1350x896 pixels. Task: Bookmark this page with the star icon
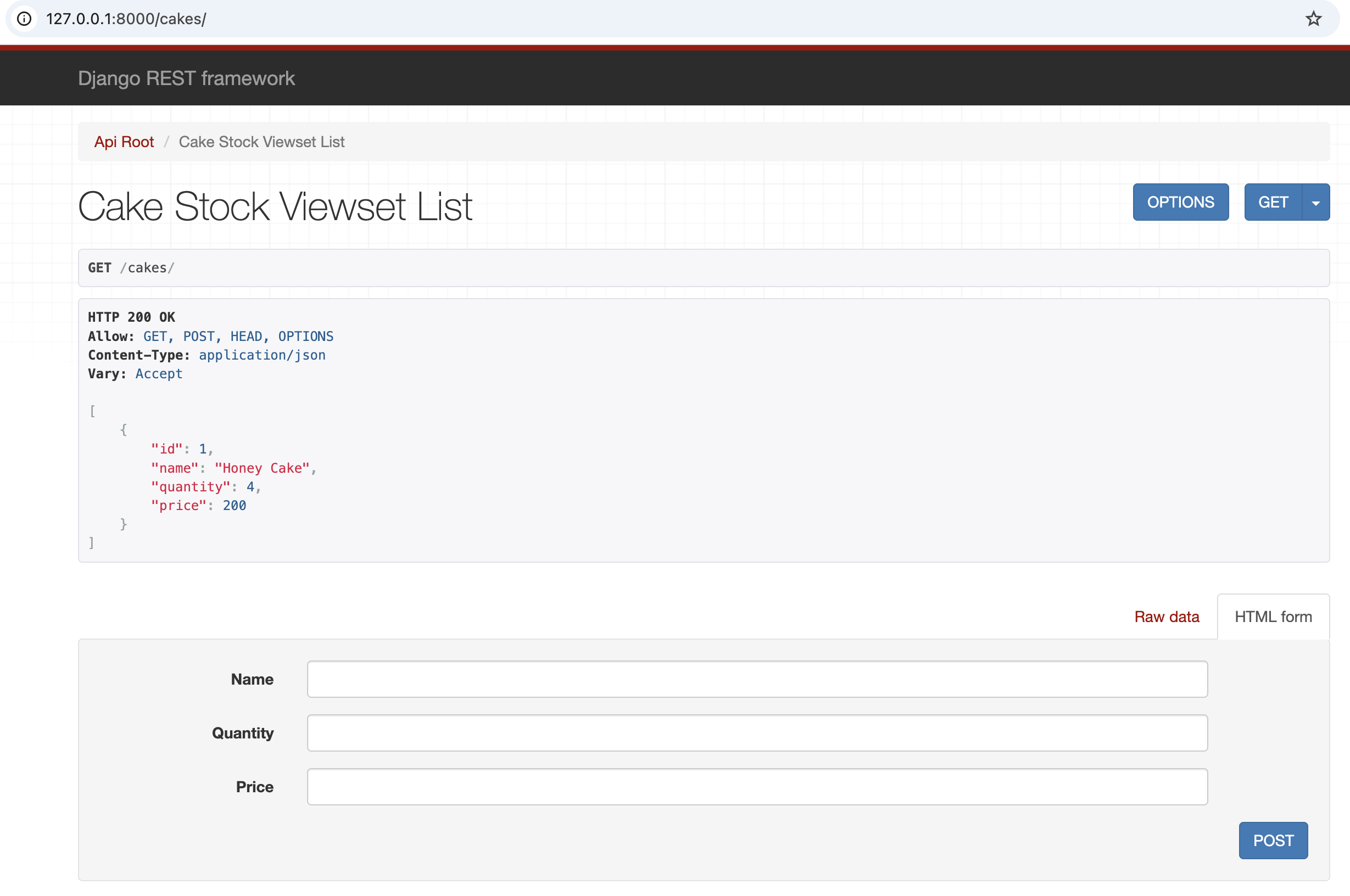click(1313, 19)
